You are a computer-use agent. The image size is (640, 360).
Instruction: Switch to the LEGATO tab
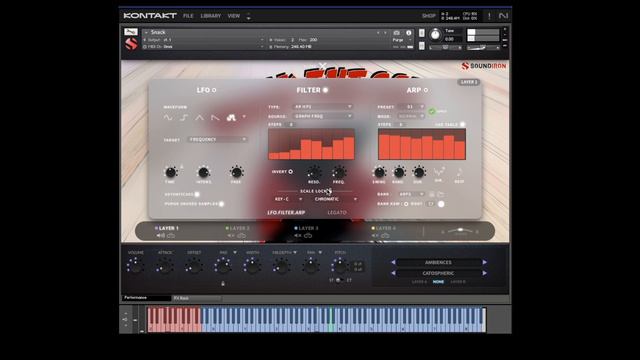point(337,213)
